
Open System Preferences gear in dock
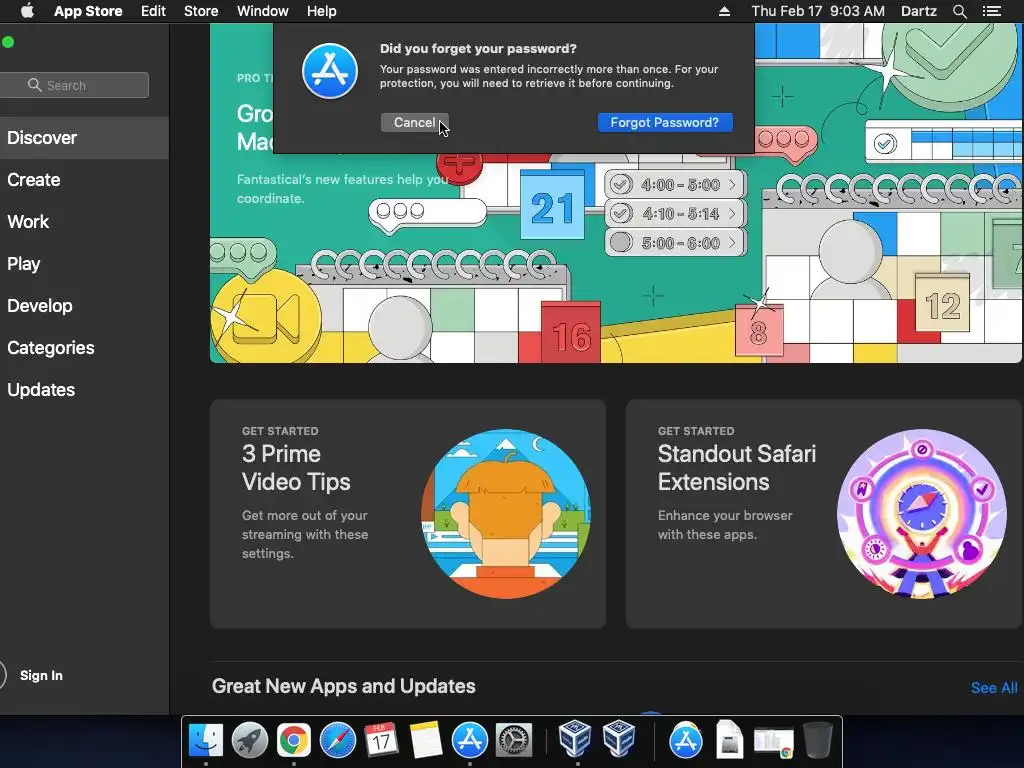[514, 741]
